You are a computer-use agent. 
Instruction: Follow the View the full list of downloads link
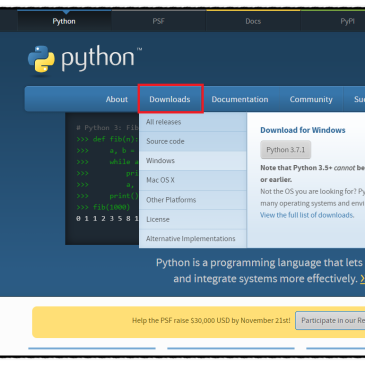[307, 215]
